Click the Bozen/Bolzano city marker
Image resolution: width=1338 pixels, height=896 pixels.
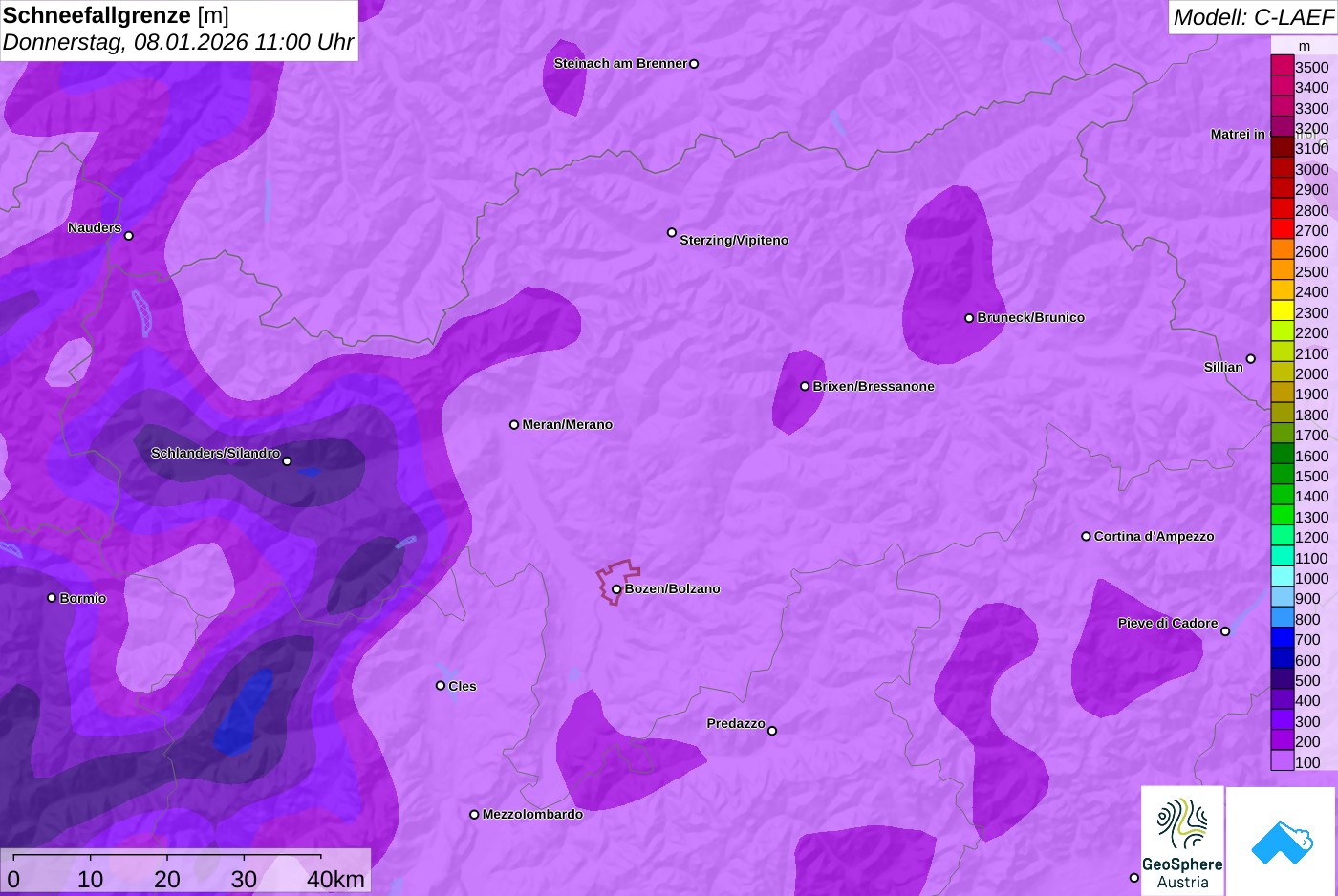pyautogui.click(x=616, y=589)
